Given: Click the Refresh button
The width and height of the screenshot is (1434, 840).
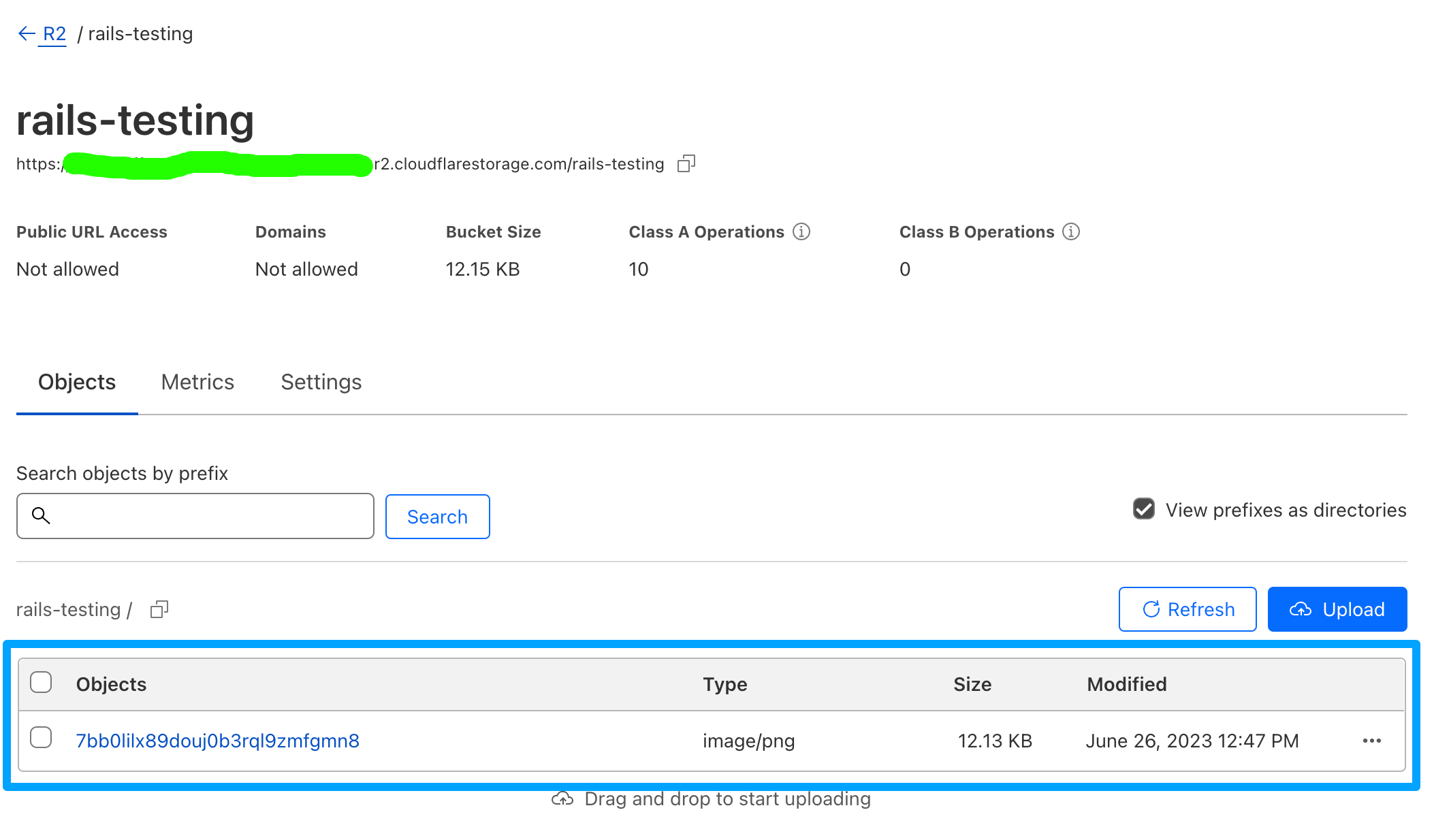Looking at the screenshot, I should point(1188,609).
